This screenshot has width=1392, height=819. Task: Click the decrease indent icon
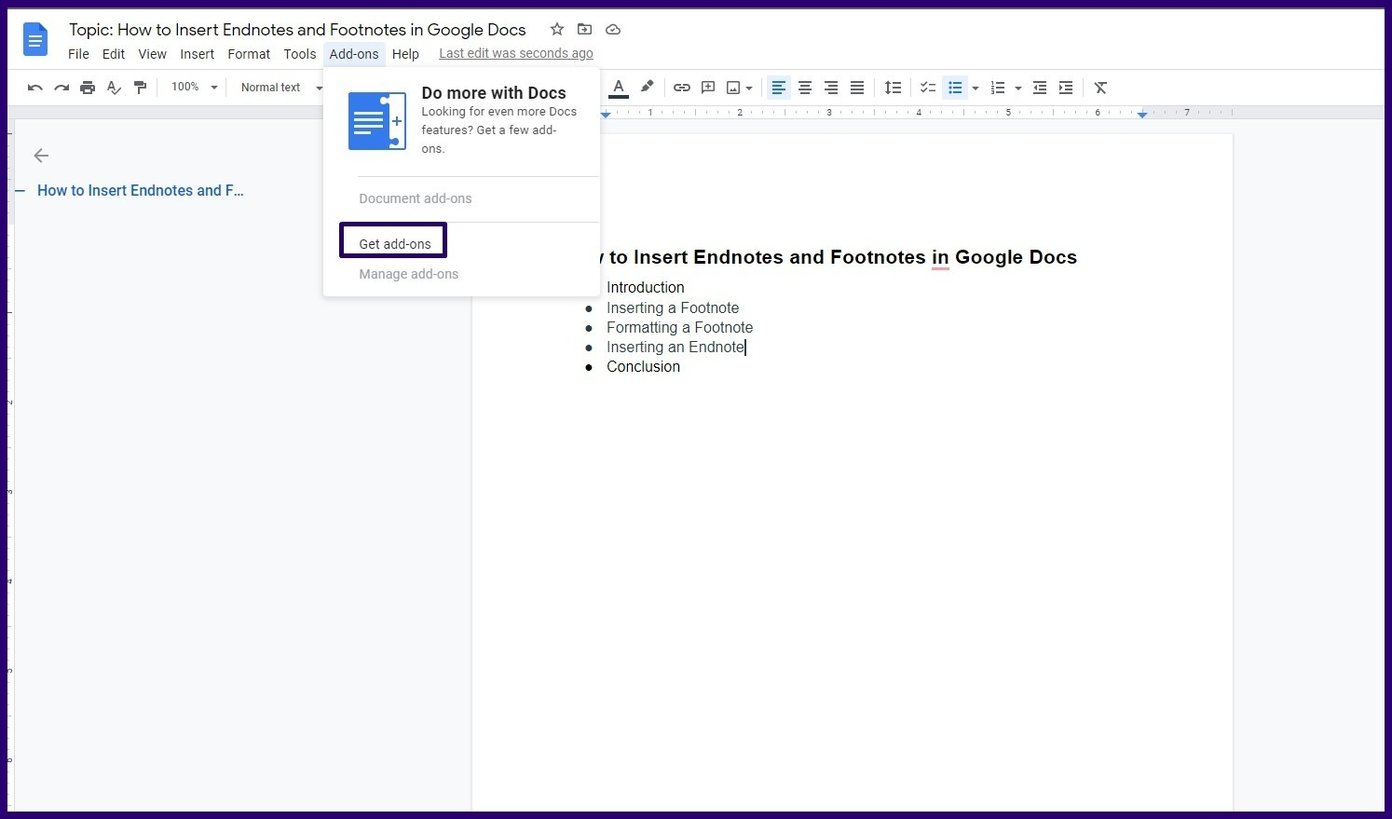[1040, 88]
